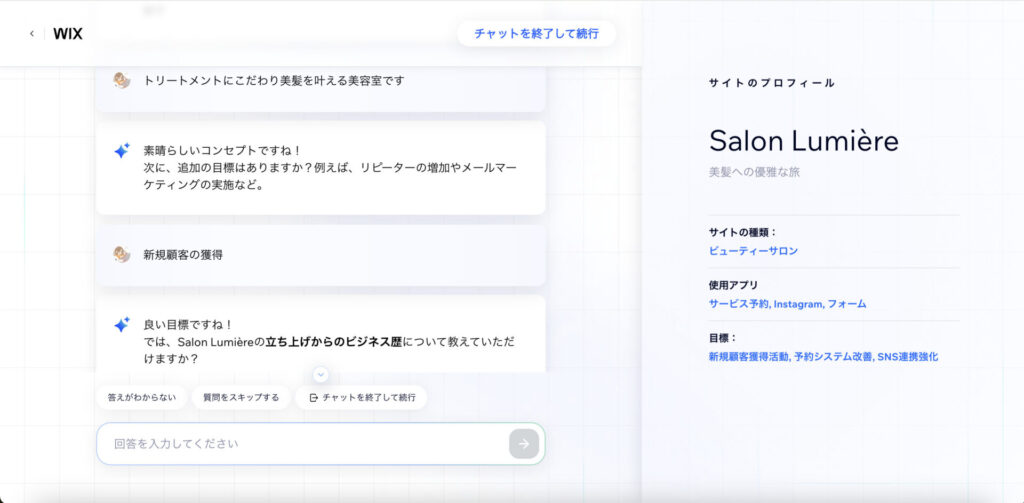The image size is (1024, 503).
Task: Click the SNS連携強化 goal link
Action: 907,356
